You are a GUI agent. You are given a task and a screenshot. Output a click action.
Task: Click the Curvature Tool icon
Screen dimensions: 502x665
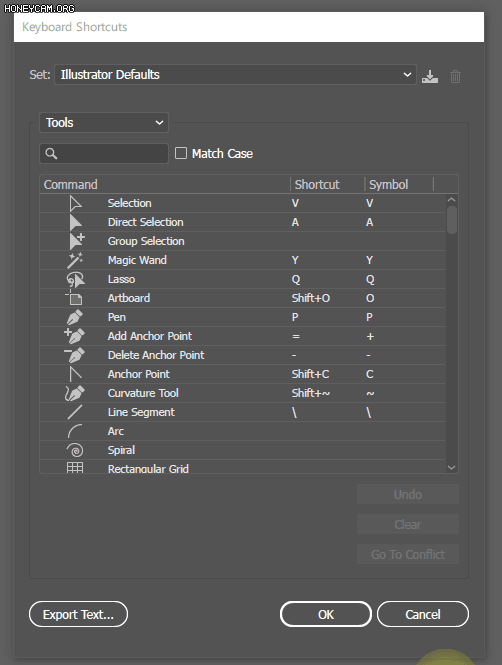click(75, 393)
